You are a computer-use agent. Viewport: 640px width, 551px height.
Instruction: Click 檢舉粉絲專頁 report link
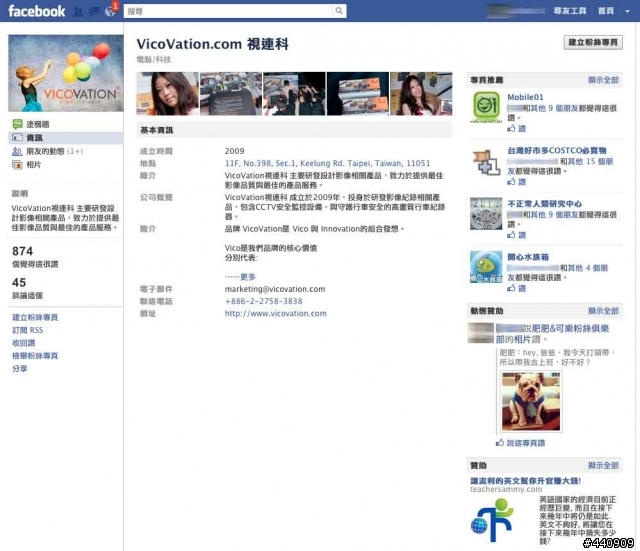coord(35,355)
